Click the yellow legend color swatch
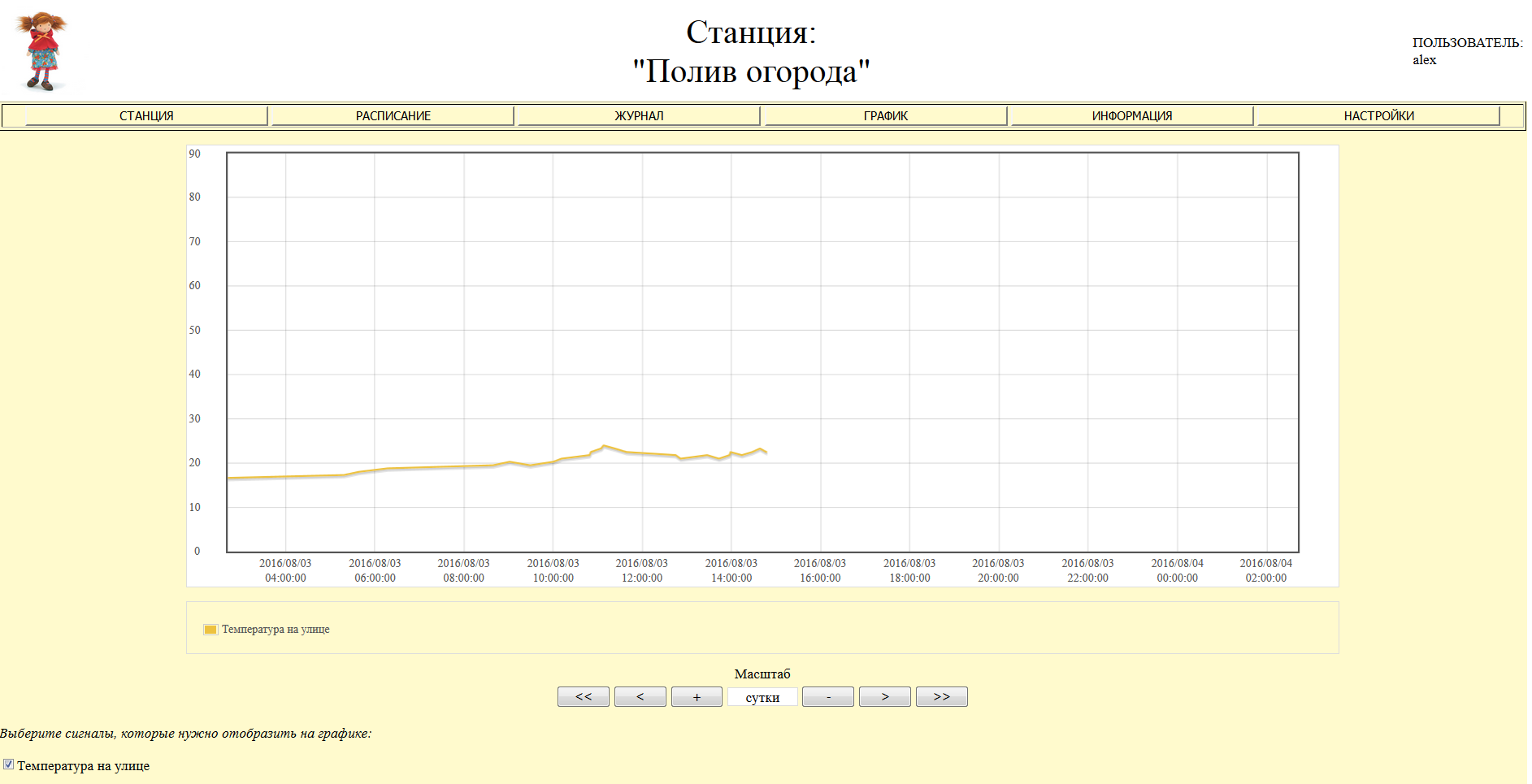This screenshot has width=1532, height=784. [210, 630]
